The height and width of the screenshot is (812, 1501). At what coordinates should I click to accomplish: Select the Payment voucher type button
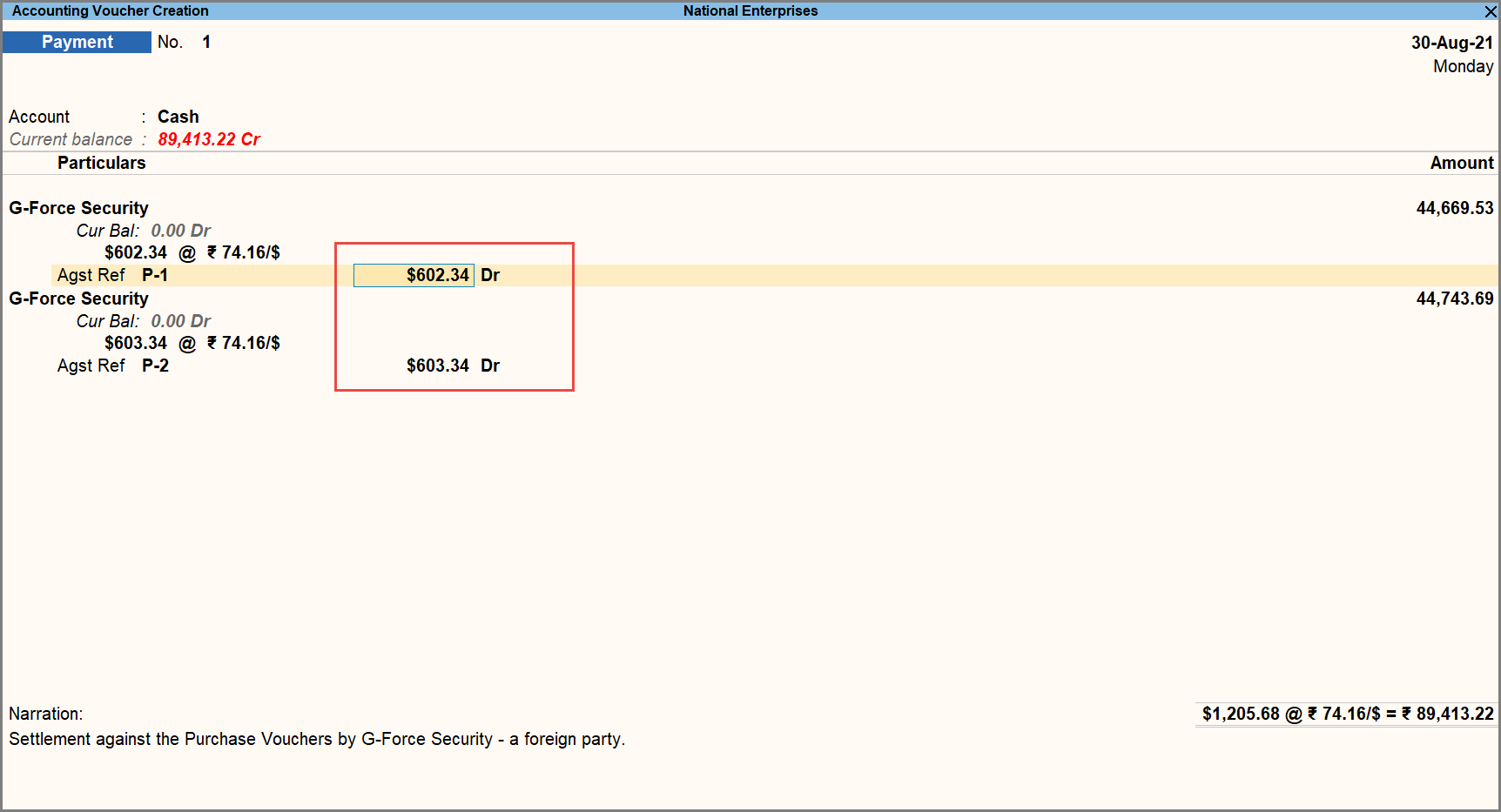77,42
